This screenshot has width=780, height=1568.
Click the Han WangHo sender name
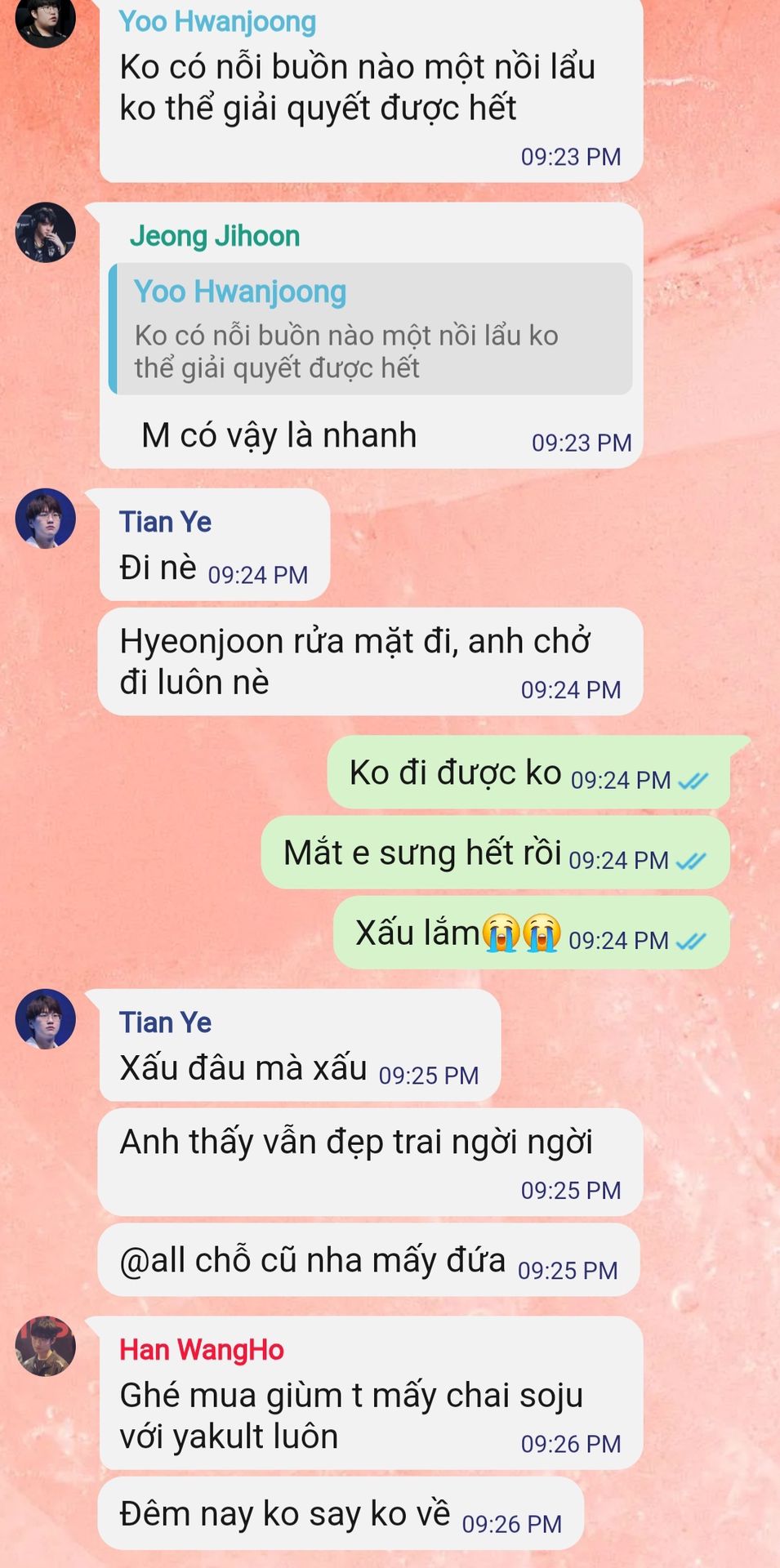click(202, 1351)
